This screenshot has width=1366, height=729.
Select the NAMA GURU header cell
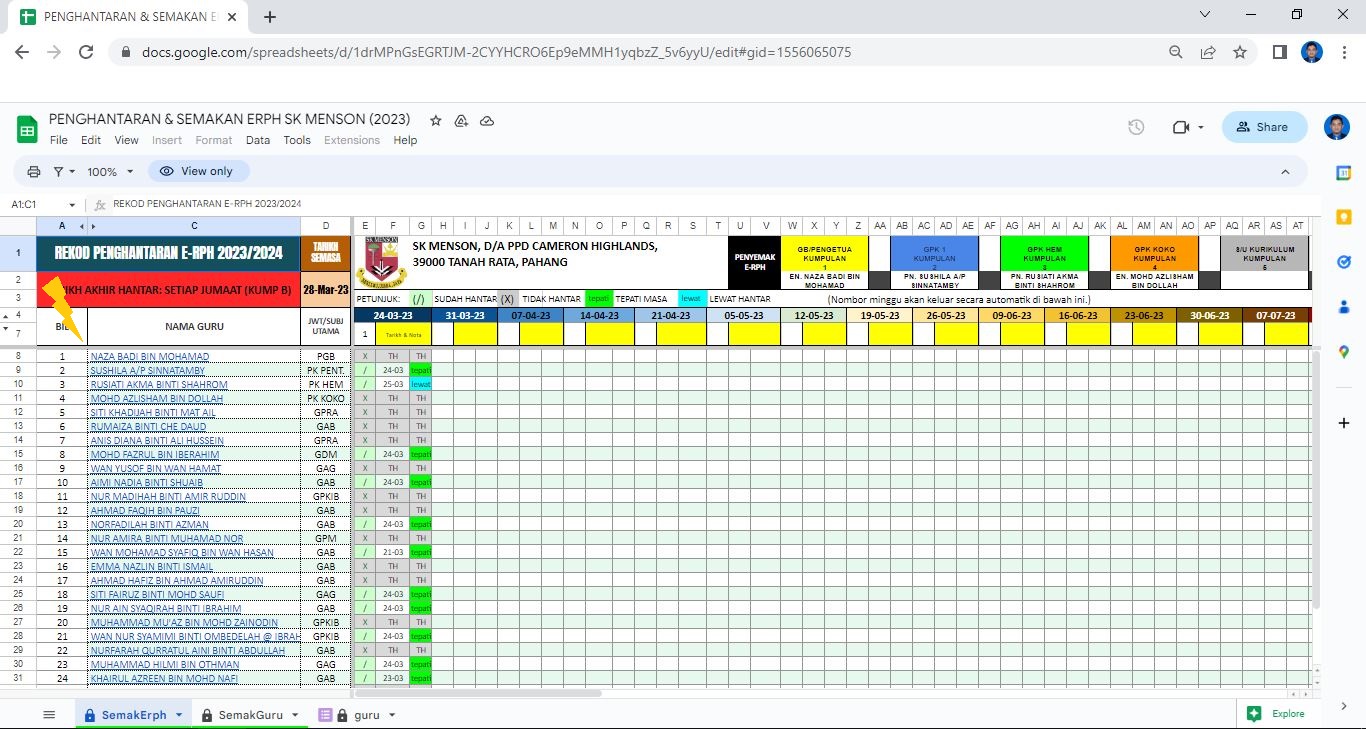[194, 326]
